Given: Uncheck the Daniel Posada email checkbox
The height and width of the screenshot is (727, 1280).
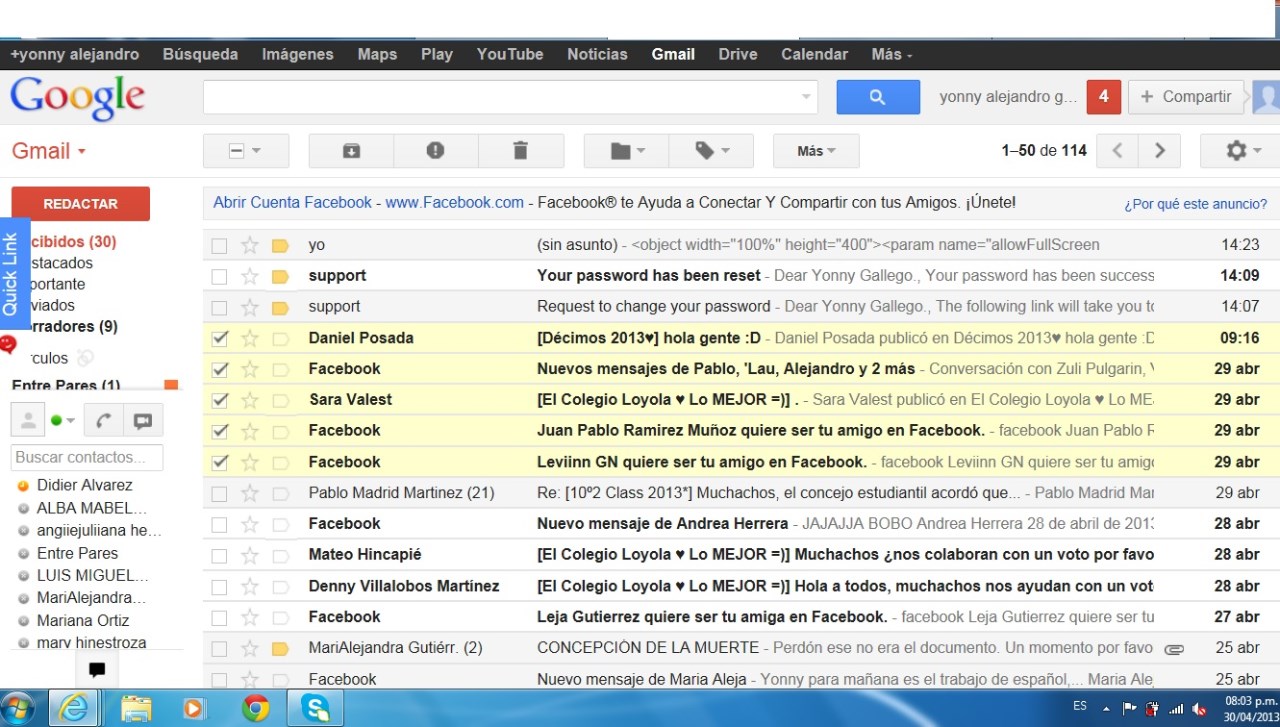Looking at the screenshot, I should point(220,338).
